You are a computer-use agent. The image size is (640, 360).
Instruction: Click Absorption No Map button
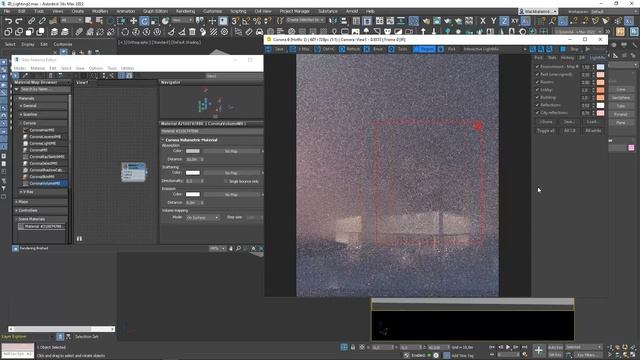(x=231, y=151)
